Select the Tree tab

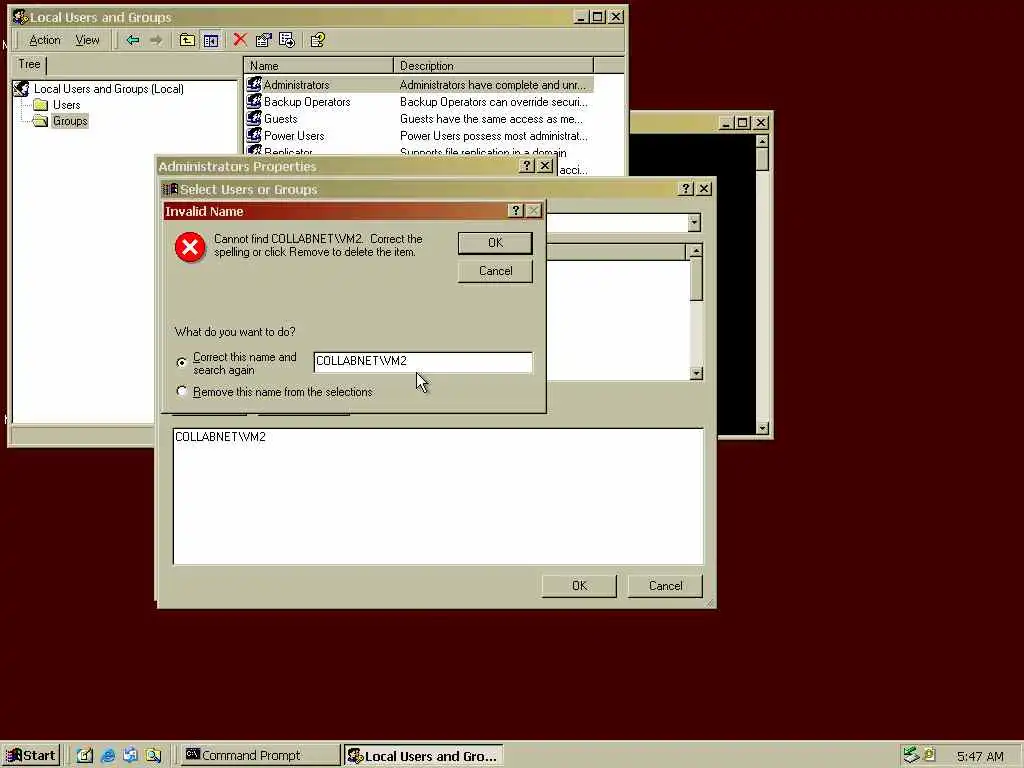[x=29, y=64]
